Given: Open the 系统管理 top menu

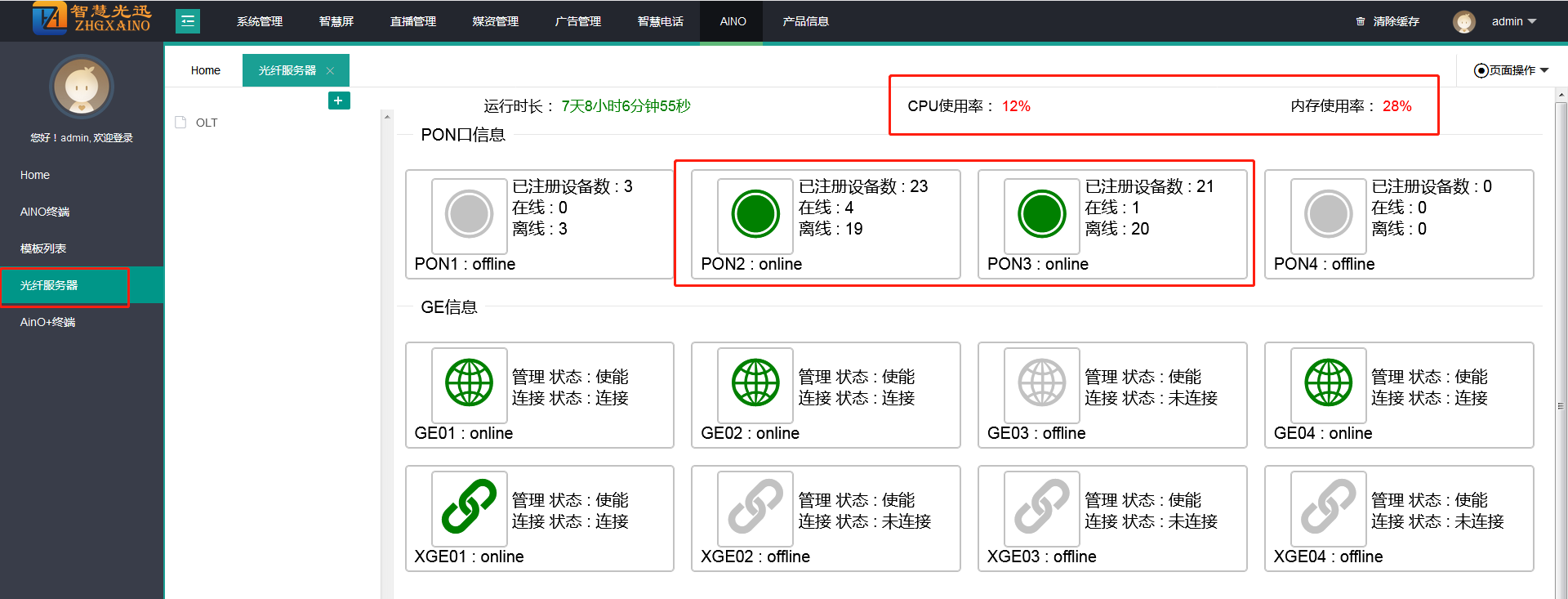Looking at the screenshot, I should click(259, 21).
